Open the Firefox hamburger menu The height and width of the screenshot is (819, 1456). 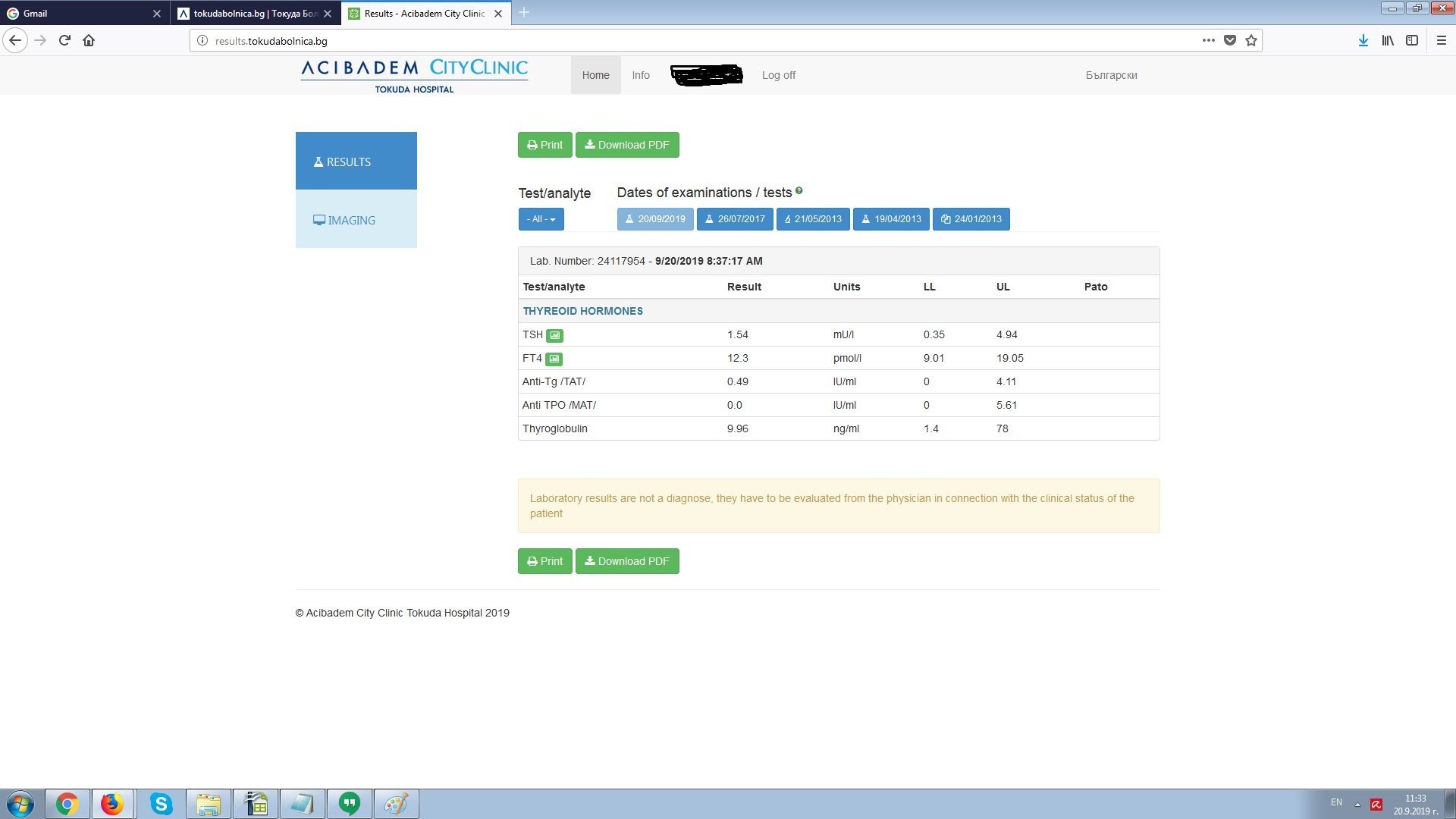pyautogui.click(x=1441, y=41)
